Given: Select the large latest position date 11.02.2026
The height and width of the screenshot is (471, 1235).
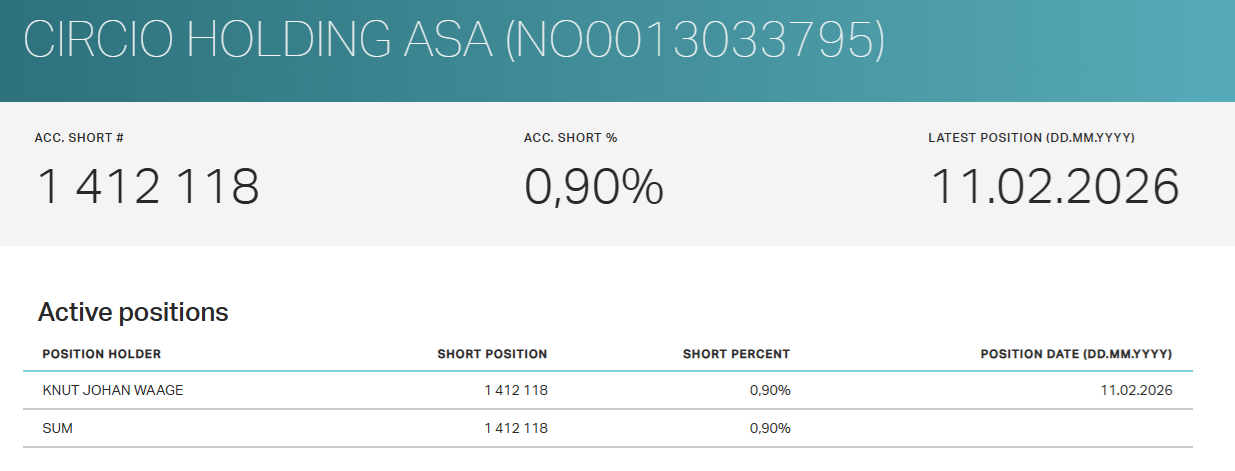Looking at the screenshot, I should point(1055,188).
